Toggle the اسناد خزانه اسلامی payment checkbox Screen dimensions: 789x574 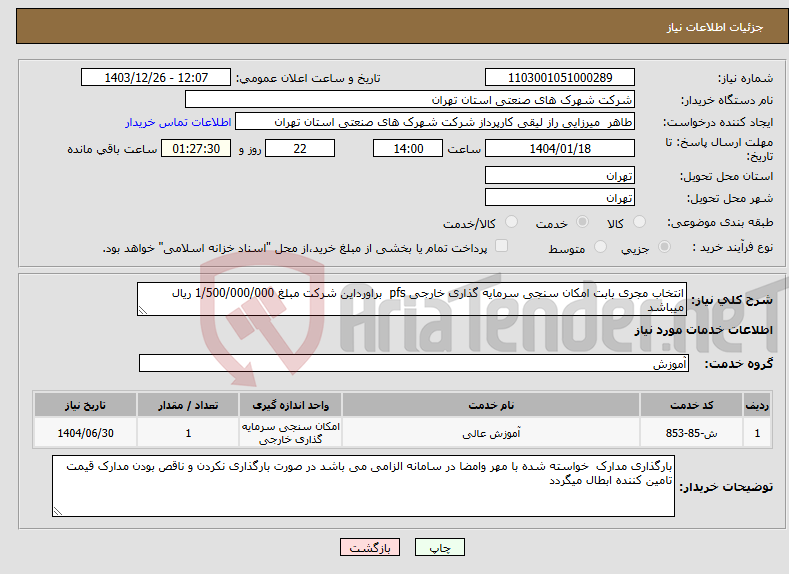point(502,245)
